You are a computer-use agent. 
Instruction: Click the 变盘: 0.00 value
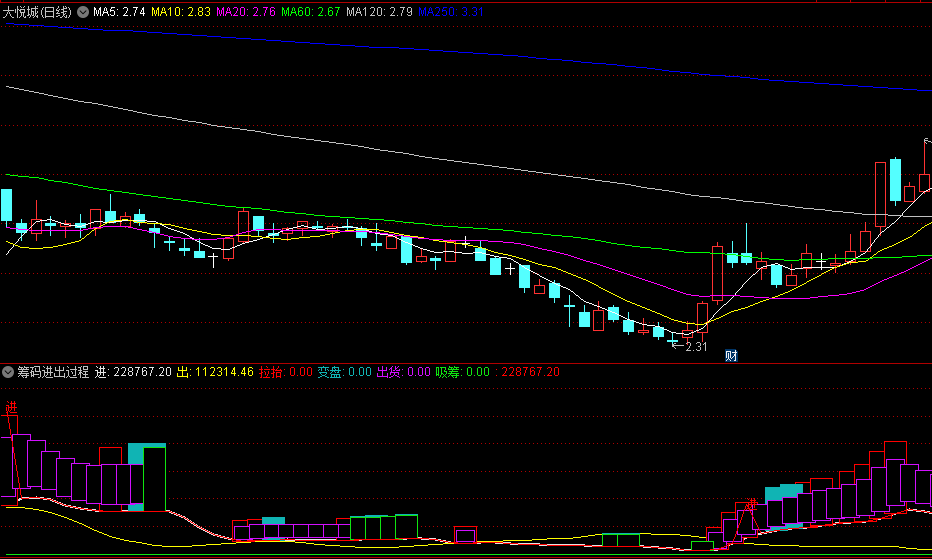click(344, 372)
